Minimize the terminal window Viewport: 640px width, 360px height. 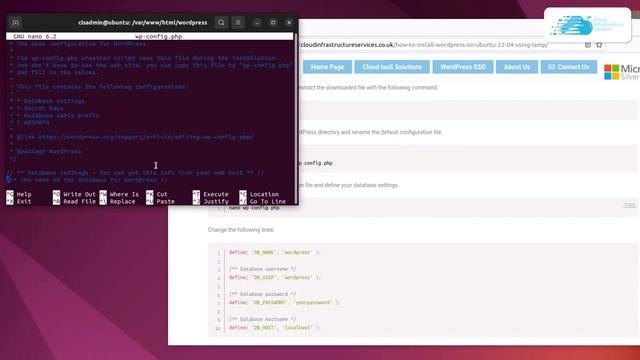click(257, 23)
